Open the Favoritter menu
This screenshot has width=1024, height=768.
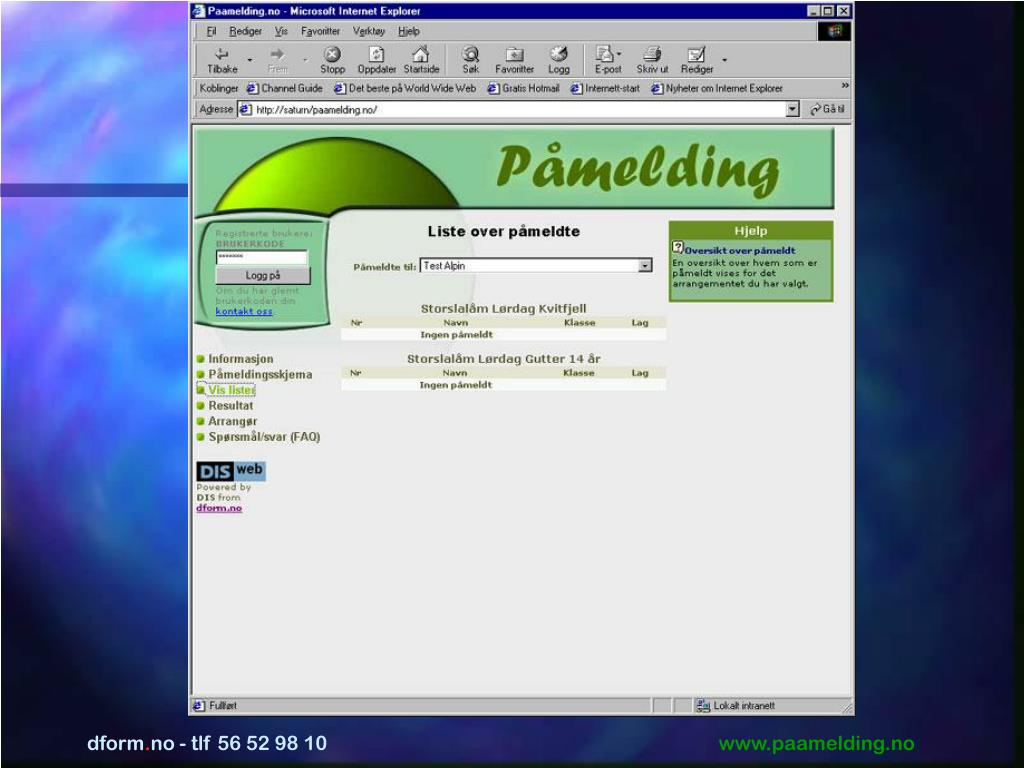320,31
